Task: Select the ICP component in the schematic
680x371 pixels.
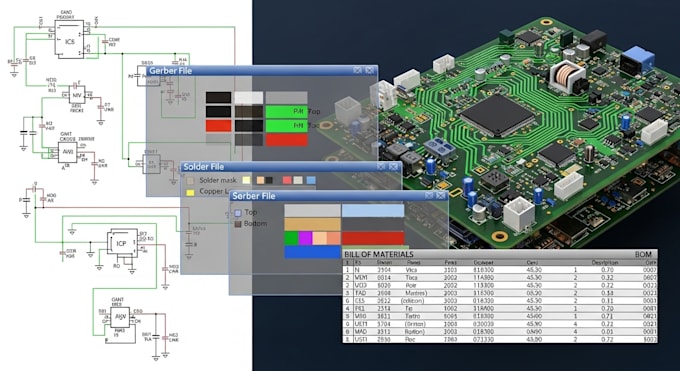Action: click(x=122, y=243)
